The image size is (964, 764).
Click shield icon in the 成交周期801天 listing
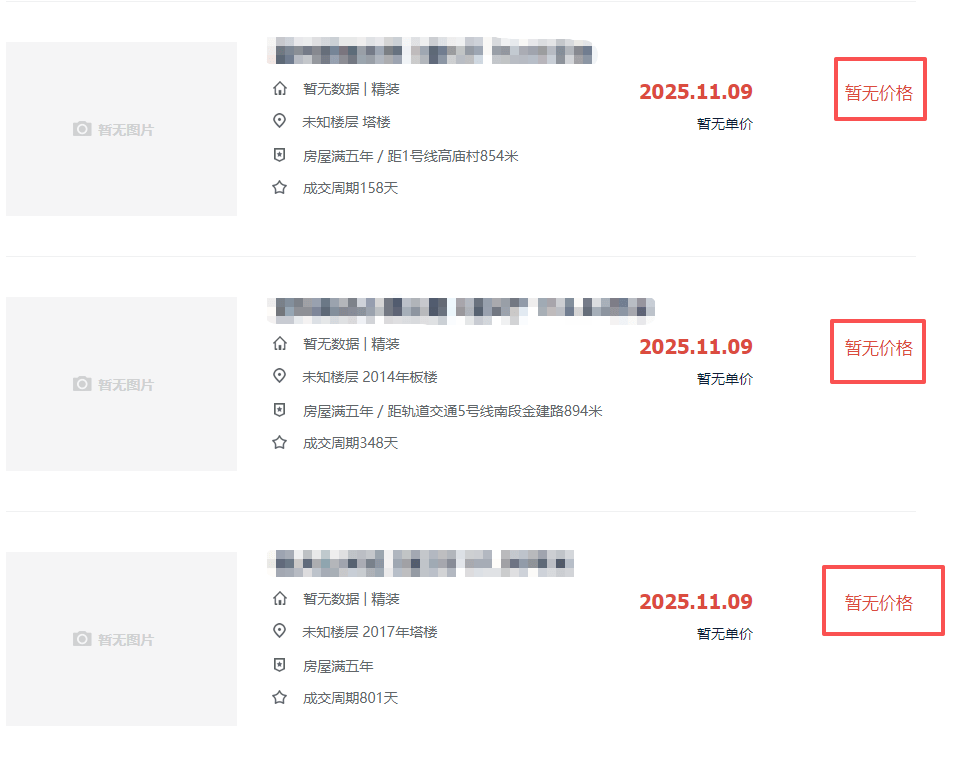280,665
